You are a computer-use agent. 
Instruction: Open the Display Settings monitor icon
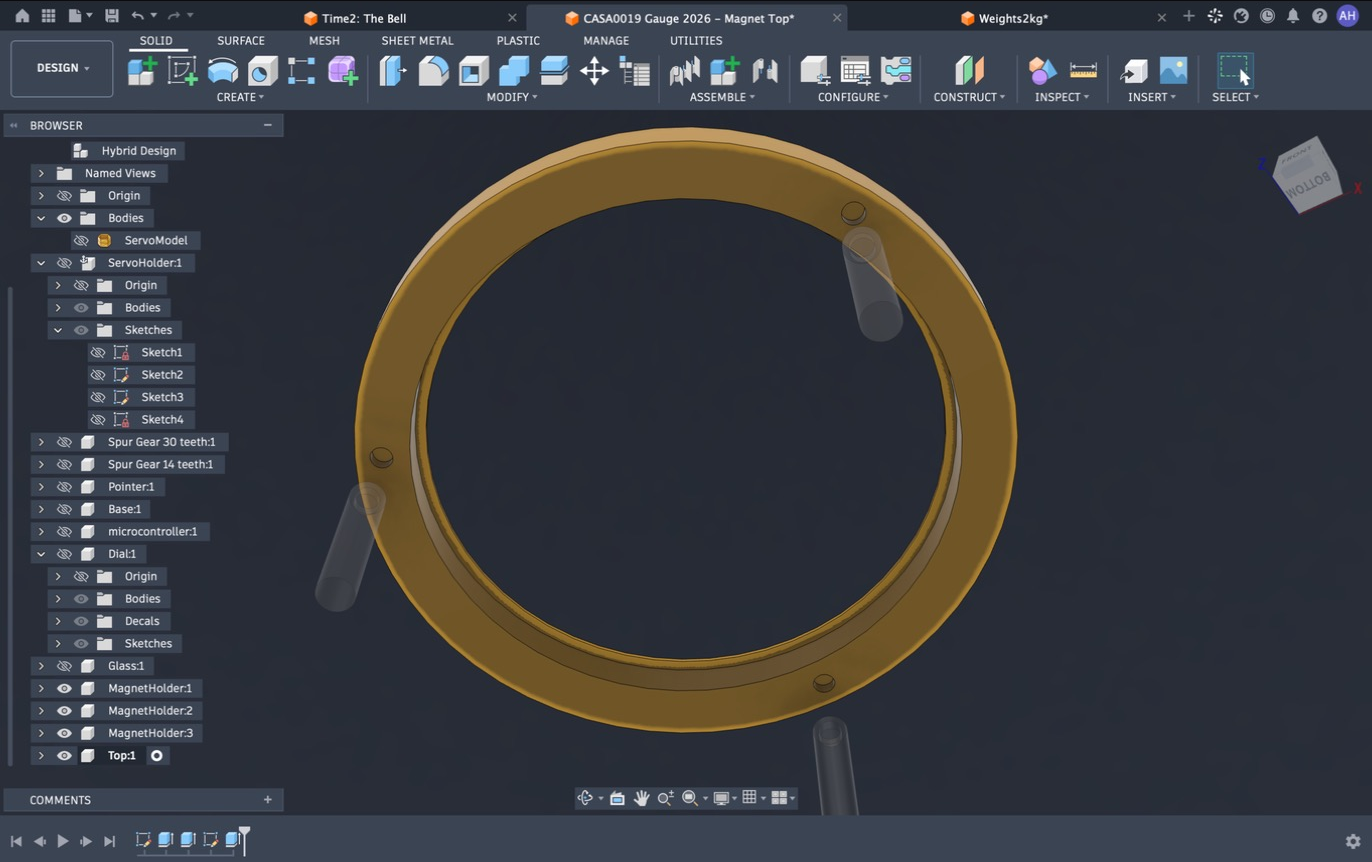click(x=721, y=798)
